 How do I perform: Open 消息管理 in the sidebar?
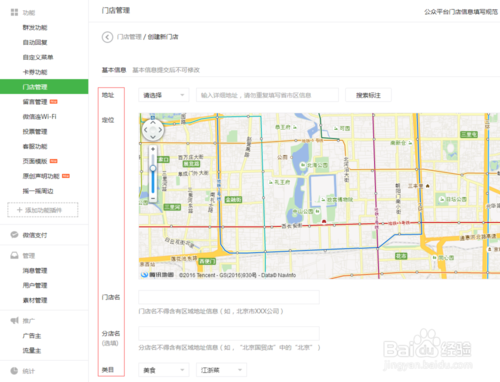coord(35,270)
